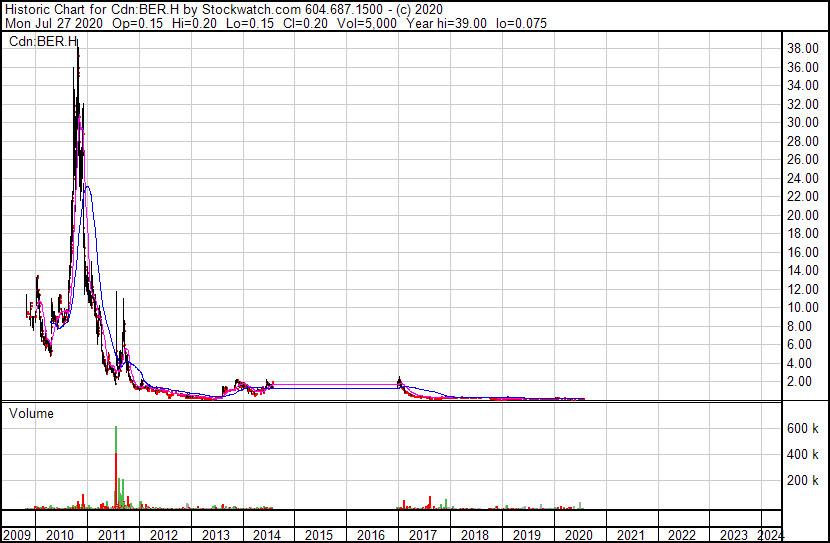Viewport: 830px width, 543px height.
Task: Click the 30.00 price axis value
Action: pyautogui.click(x=803, y=122)
